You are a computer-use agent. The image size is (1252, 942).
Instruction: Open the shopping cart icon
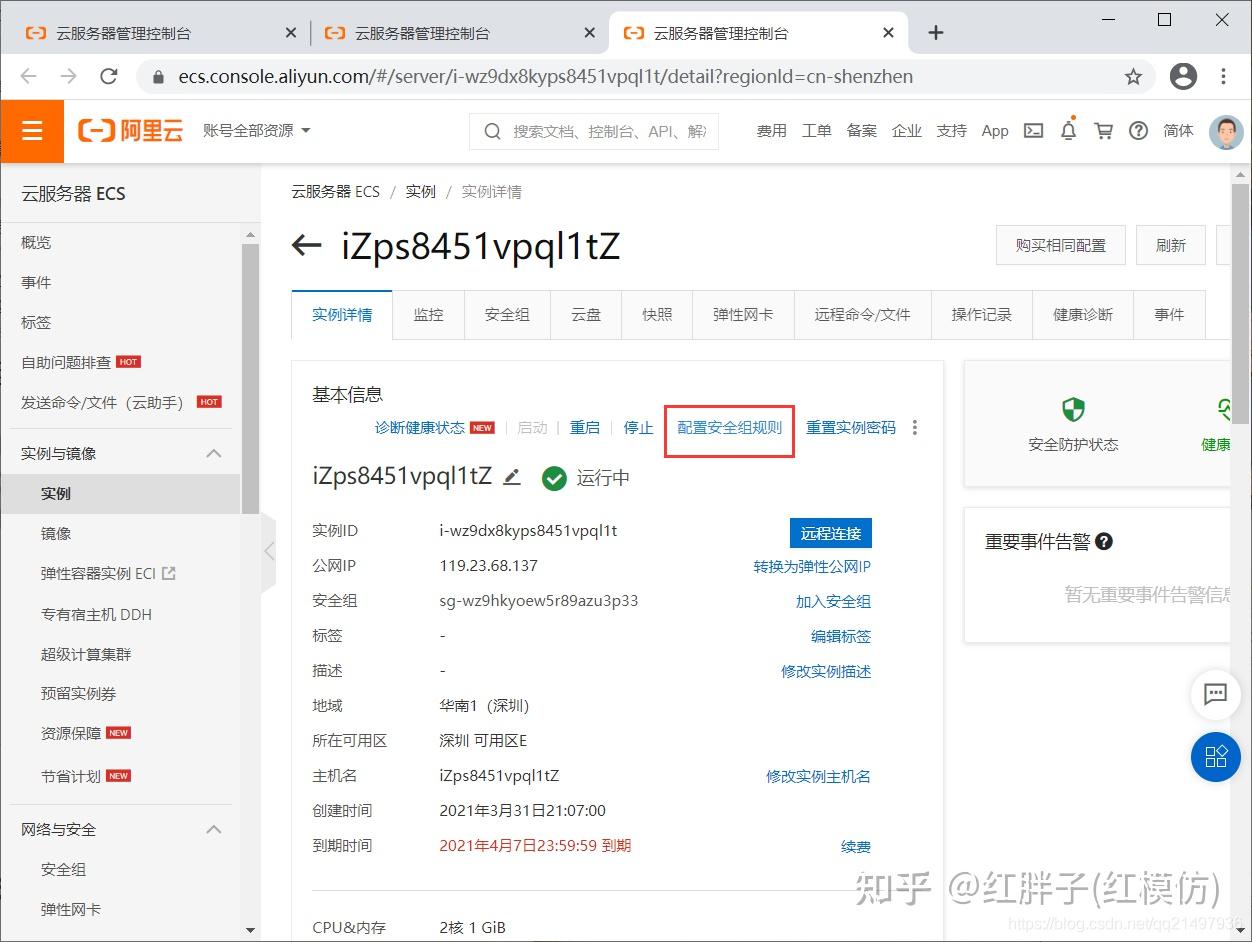[1104, 131]
